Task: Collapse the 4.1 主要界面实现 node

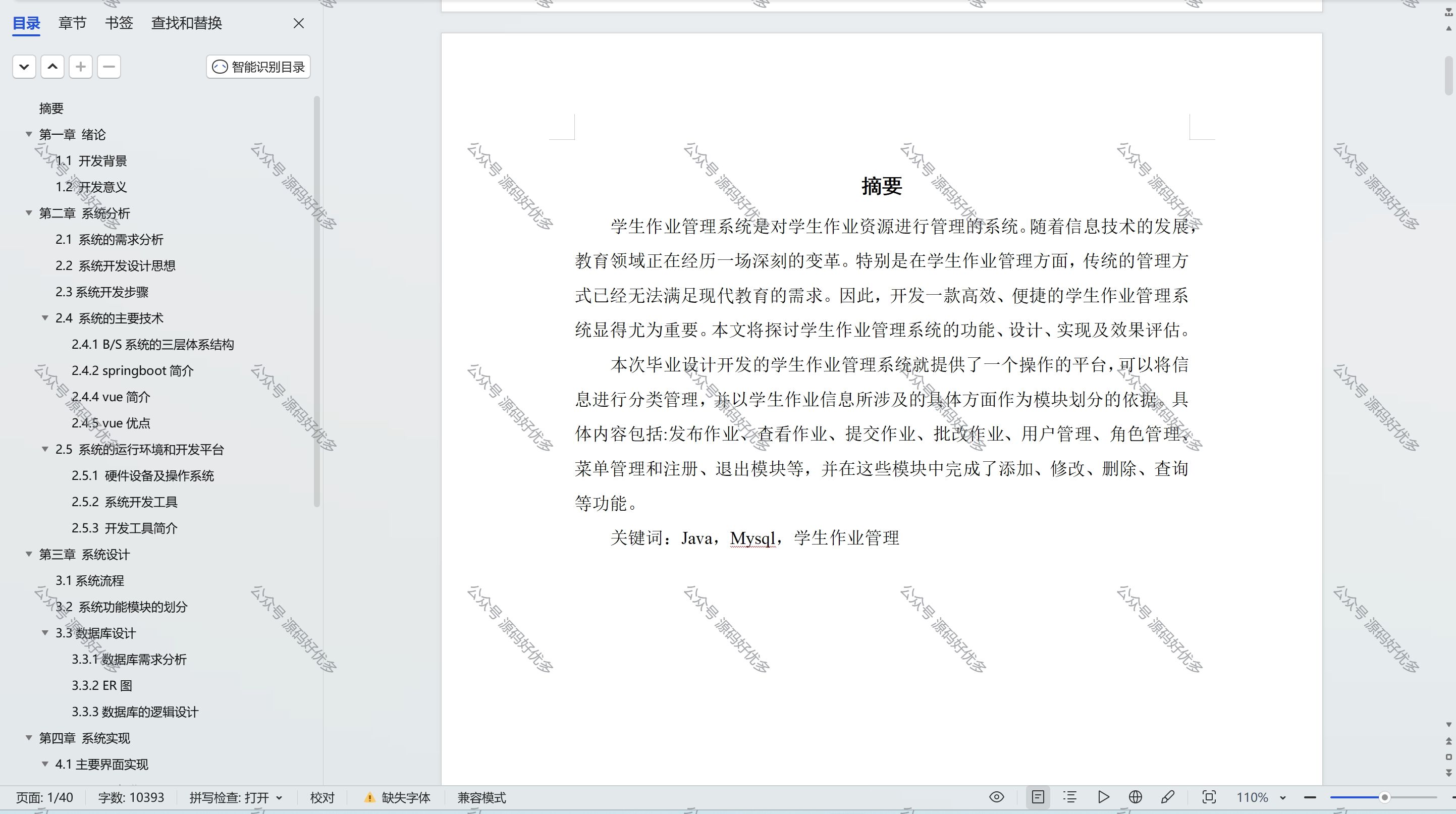Action: [x=45, y=764]
